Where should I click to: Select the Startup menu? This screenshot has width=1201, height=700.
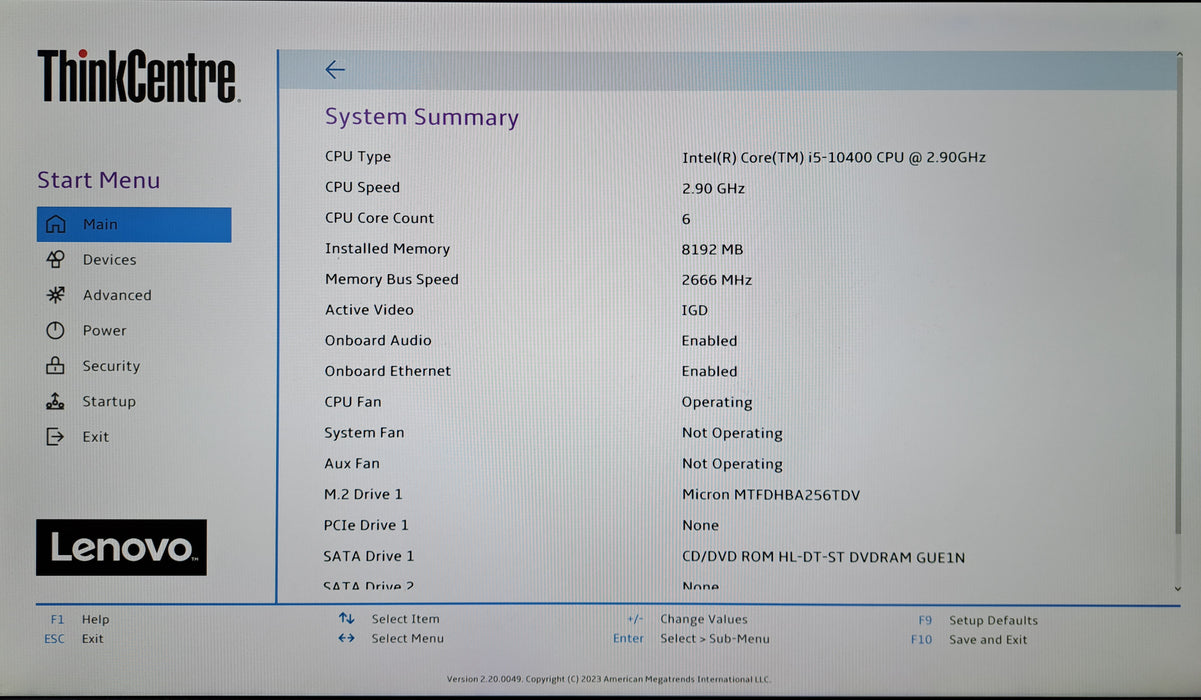point(109,401)
